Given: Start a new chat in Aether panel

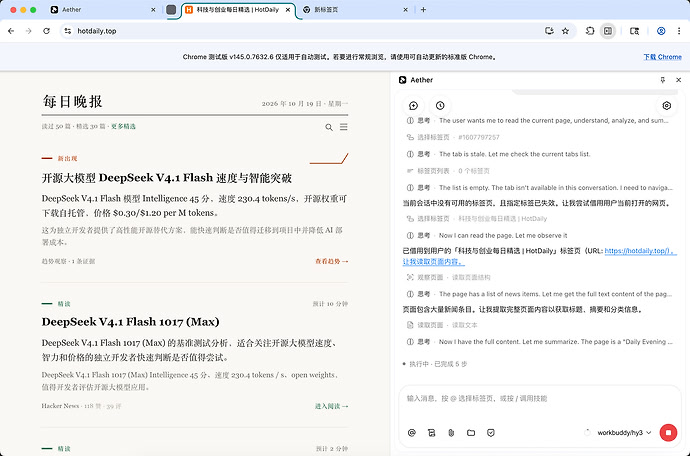Looking at the screenshot, I should (x=413, y=106).
